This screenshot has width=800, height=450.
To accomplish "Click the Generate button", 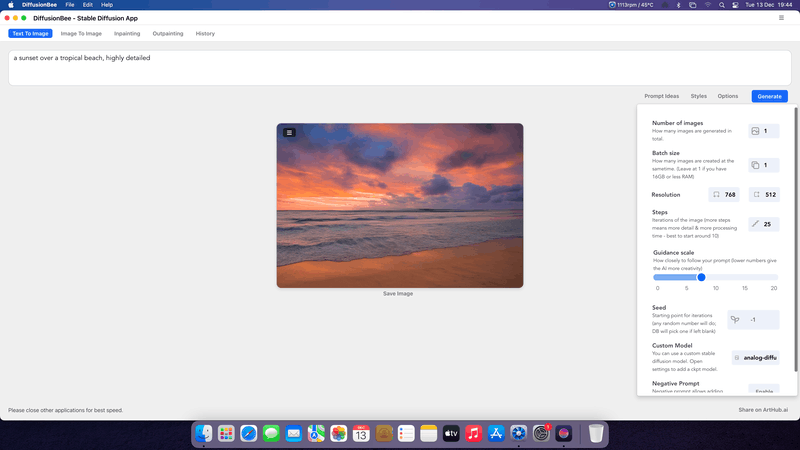I will pyautogui.click(x=769, y=96).
